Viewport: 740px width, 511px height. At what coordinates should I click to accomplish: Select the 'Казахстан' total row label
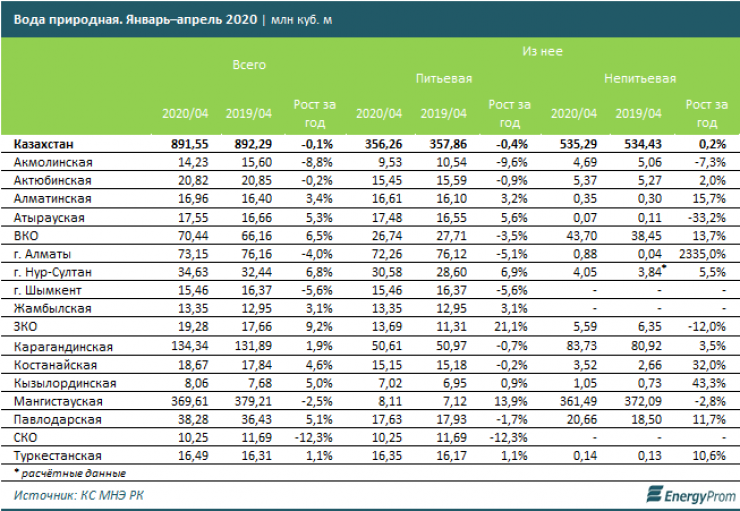click(43, 144)
